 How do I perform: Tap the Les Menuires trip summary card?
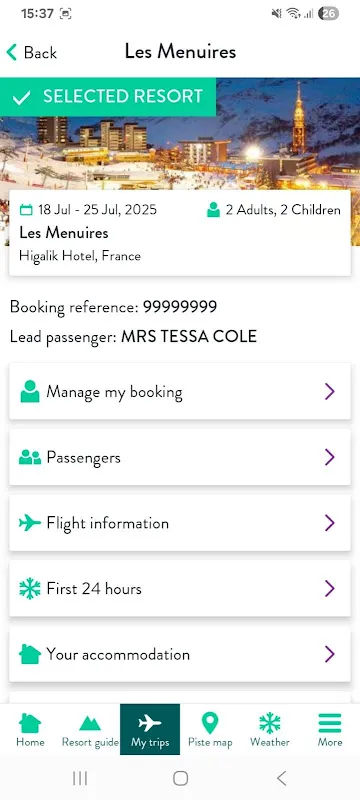pos(180,233)
